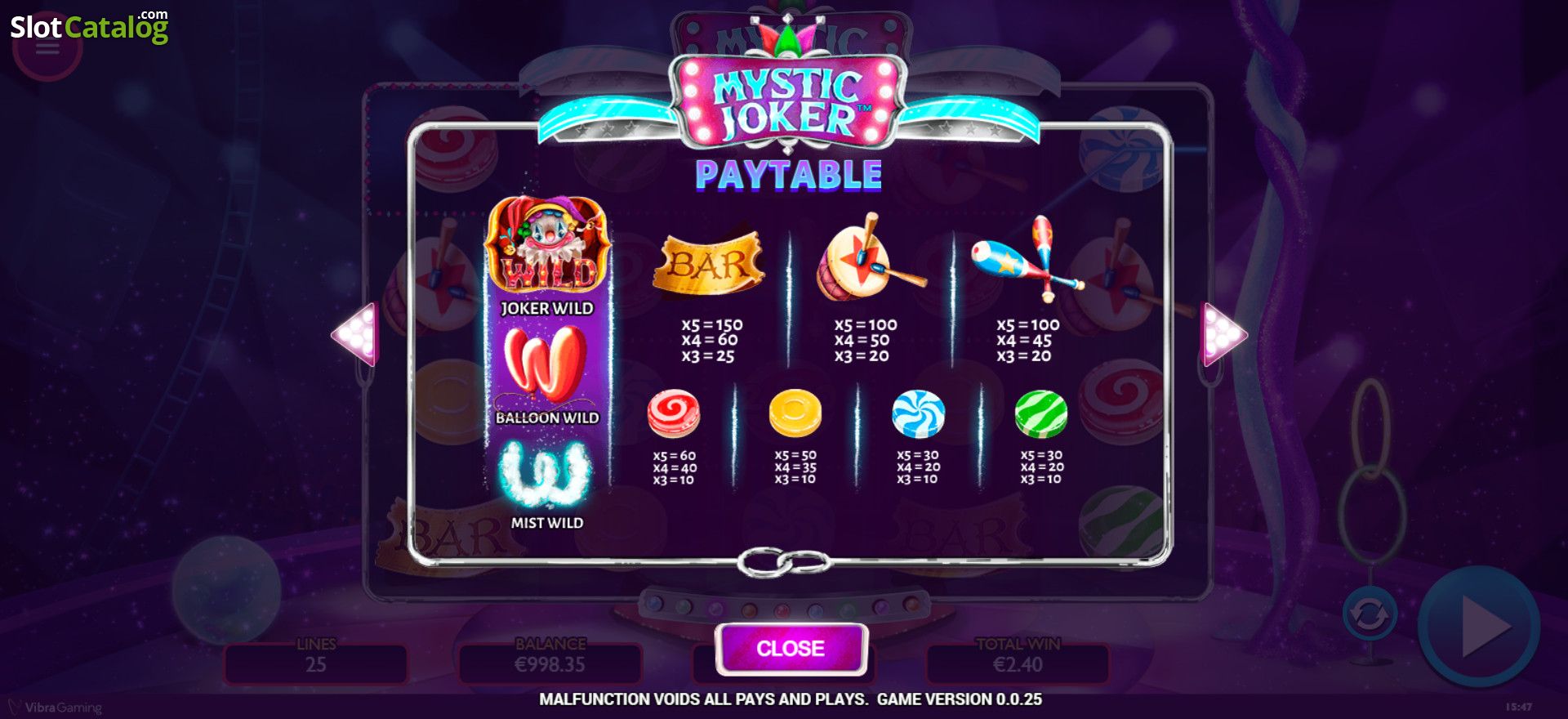
Task: Click the blue striped candy symbol
Action: (x=918, y=413)
